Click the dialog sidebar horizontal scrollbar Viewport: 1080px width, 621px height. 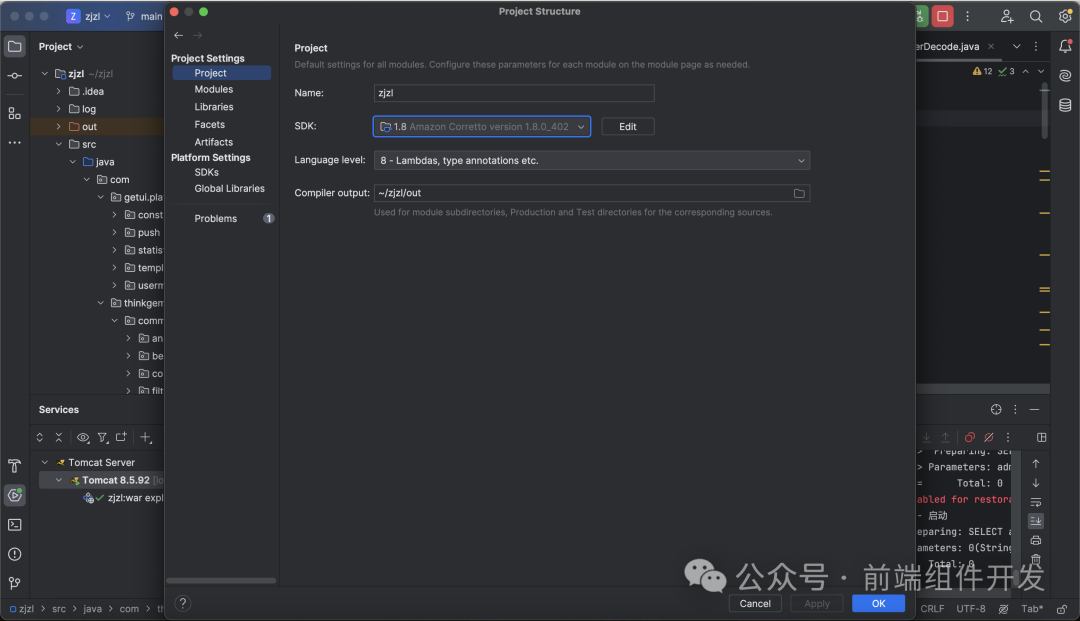click(x=221, y=580)
